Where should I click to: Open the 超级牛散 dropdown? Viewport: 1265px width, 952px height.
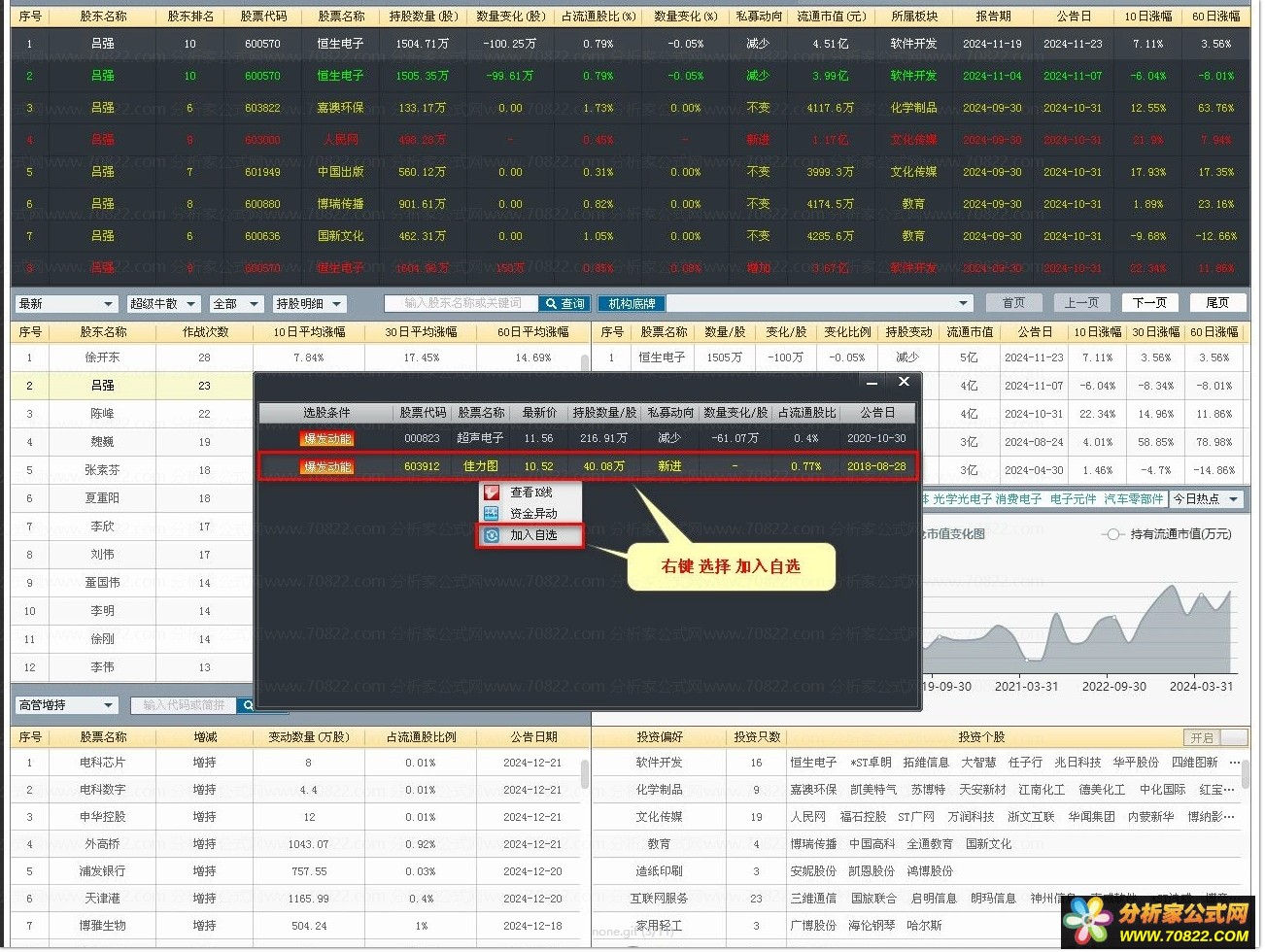click(x=162, y=304)
